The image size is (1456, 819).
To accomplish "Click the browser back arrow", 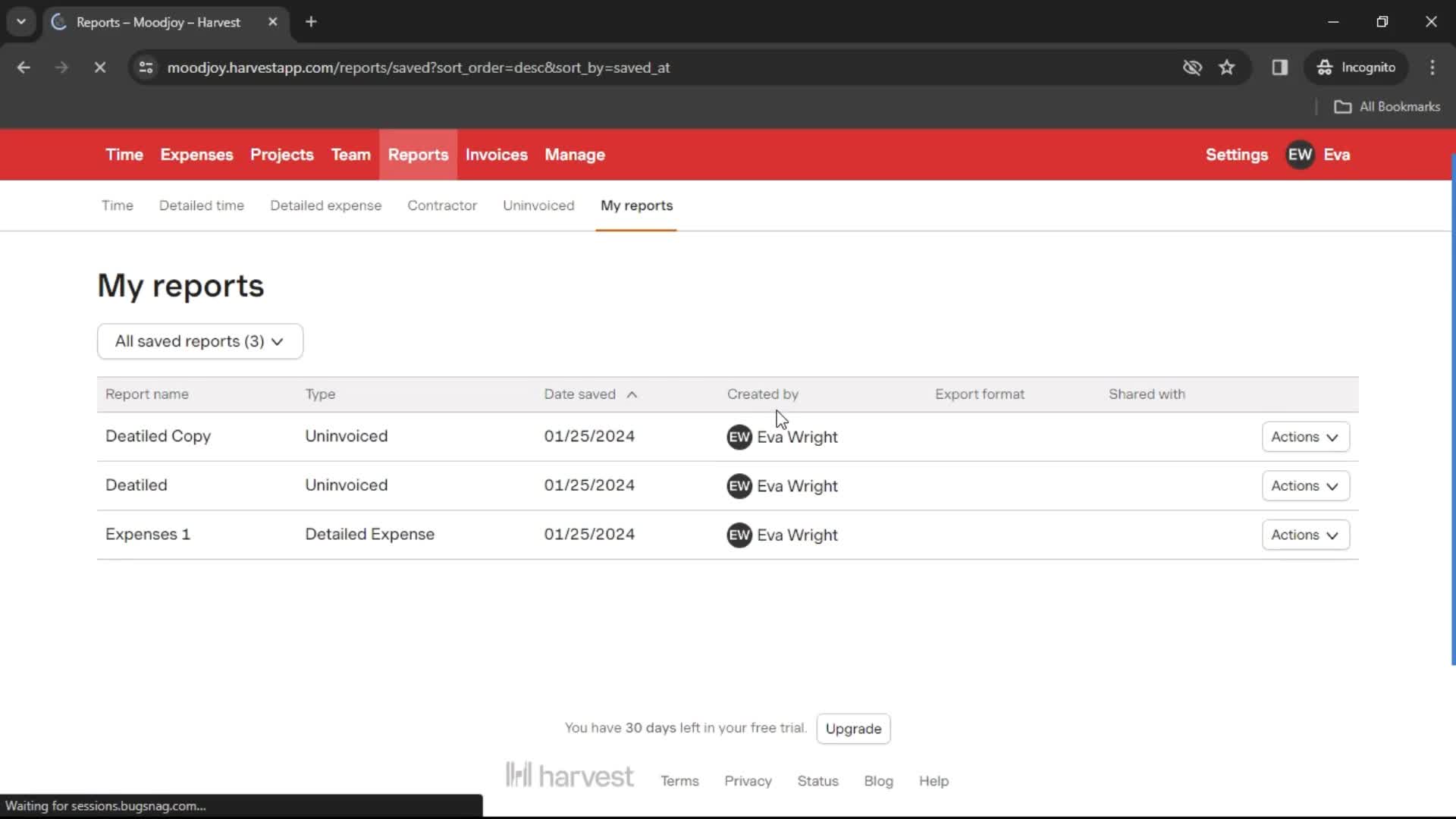I will (24, 67).
